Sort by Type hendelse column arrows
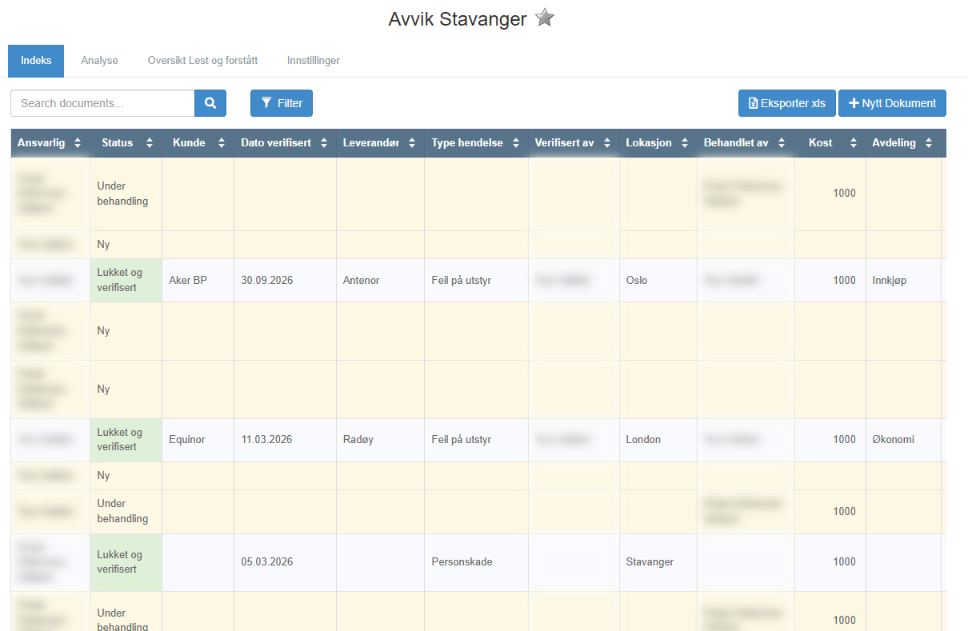 click(516, 143)
